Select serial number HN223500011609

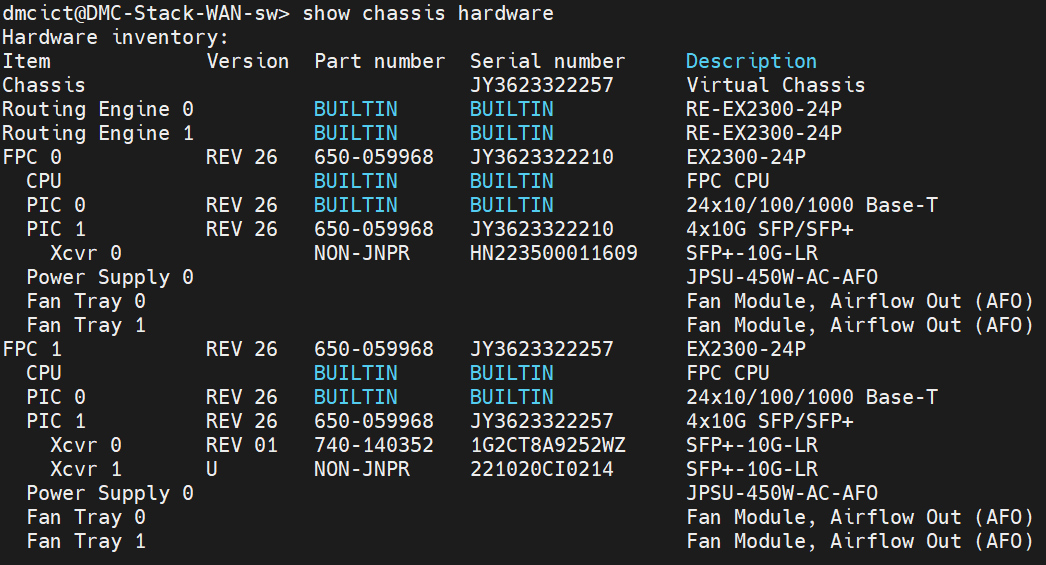pos(553,253)
